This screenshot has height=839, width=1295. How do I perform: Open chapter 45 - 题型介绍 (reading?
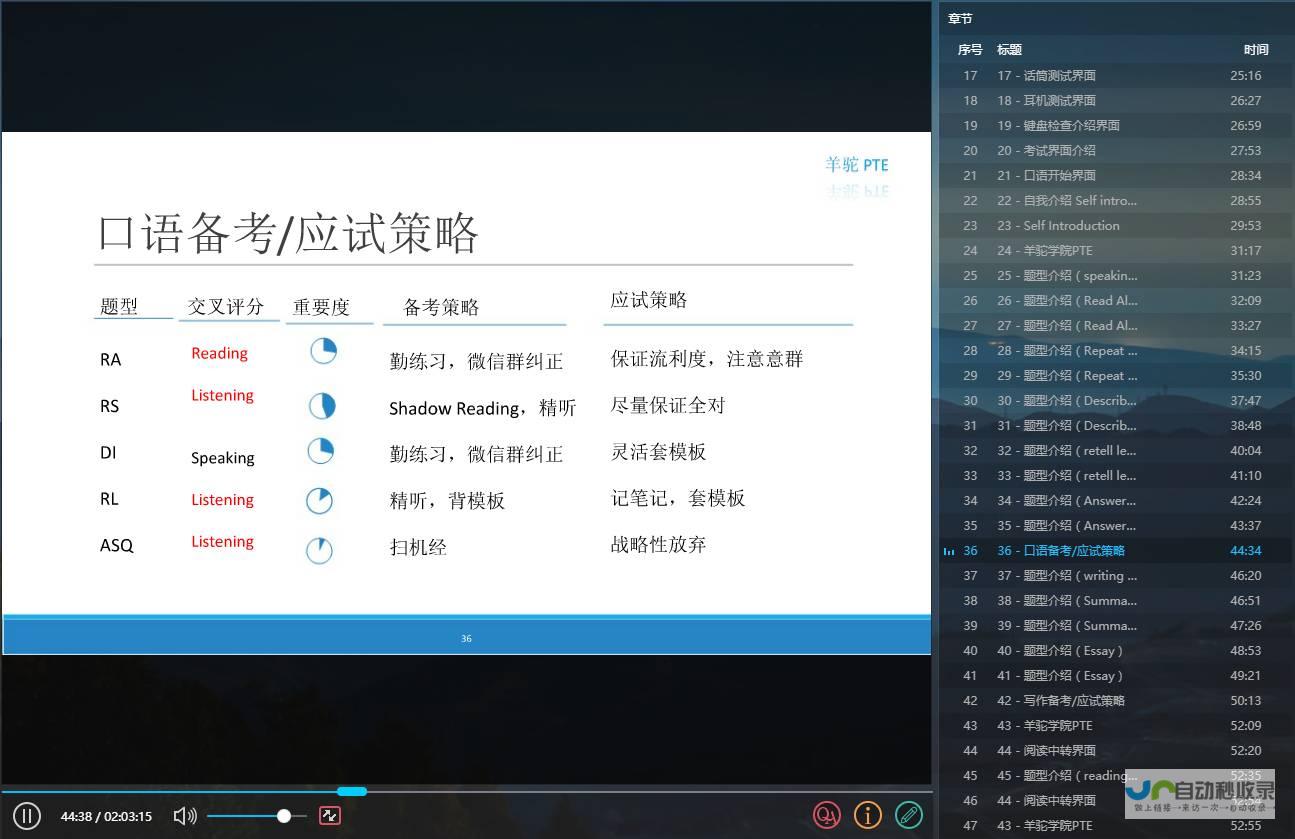pos(1115,775)
